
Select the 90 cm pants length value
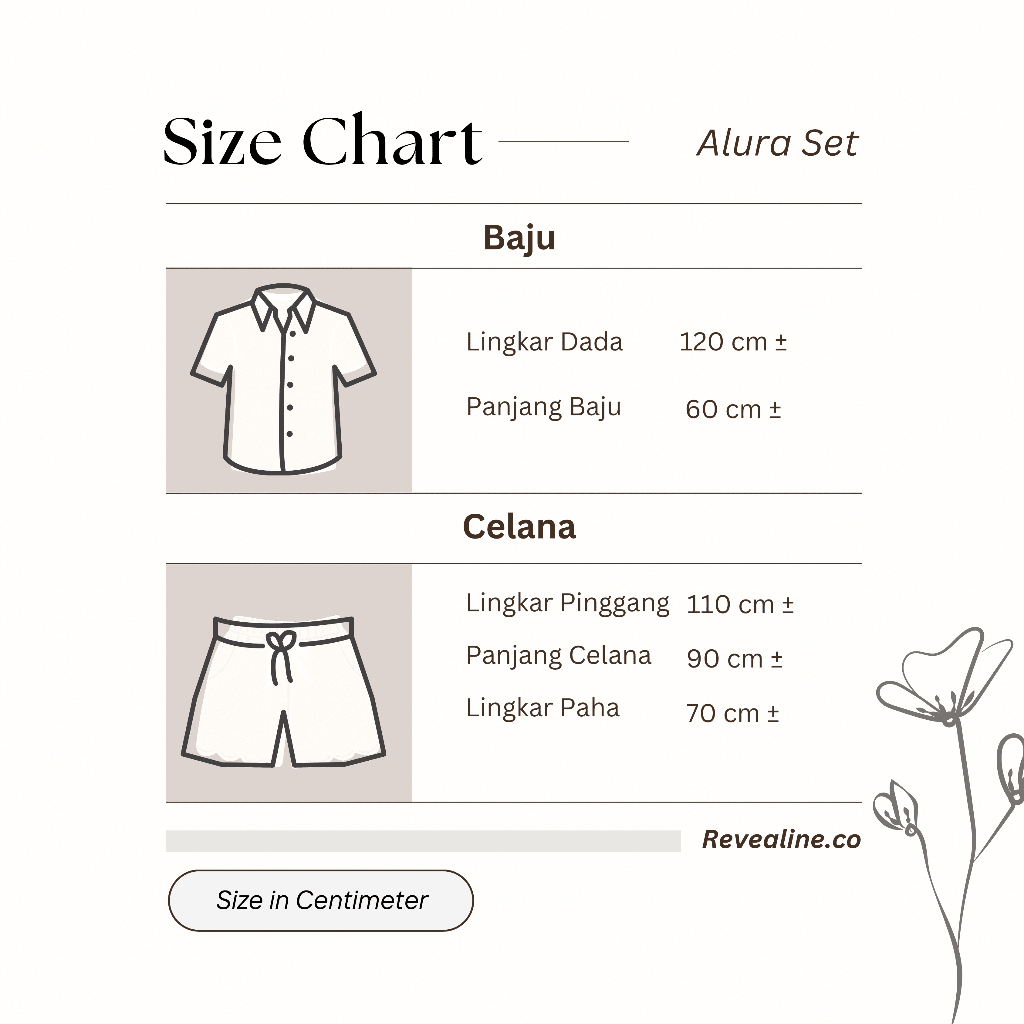pyautogui.click(x=734, y=659)
